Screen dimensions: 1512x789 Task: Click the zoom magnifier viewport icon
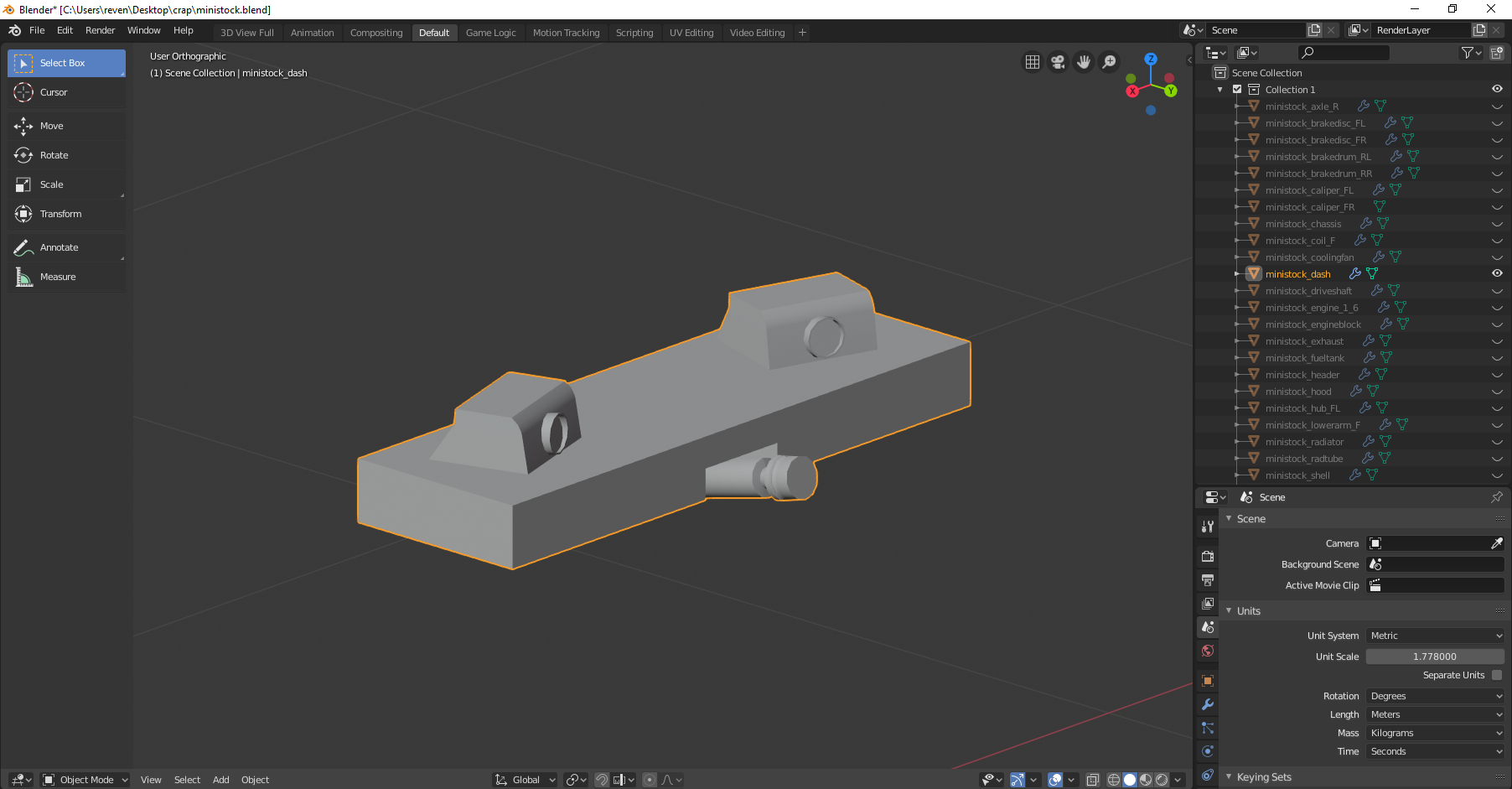coord(1109,62)
